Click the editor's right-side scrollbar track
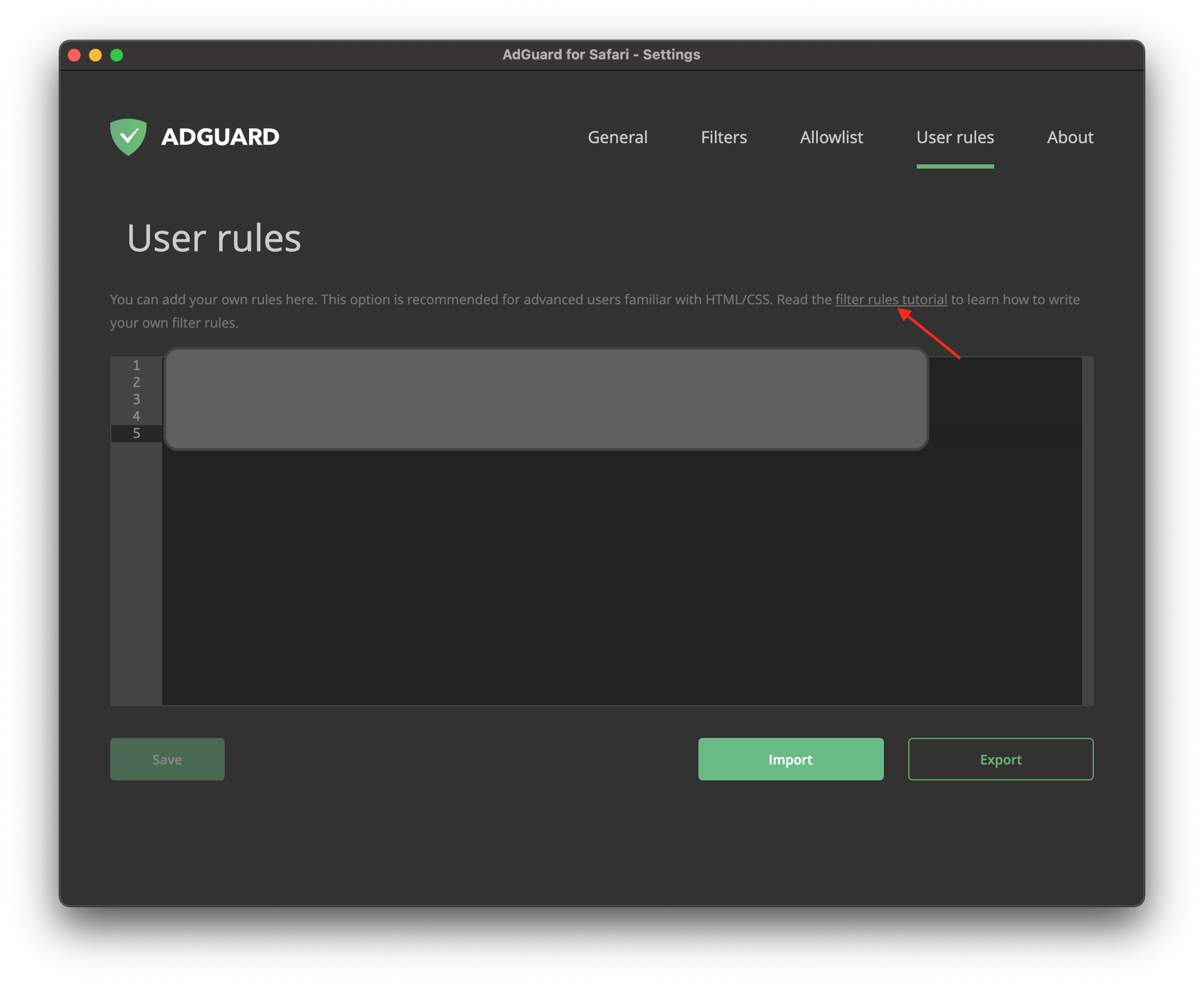The height and width of the screenshot is (985, 1204). pyautogui.click(x=1088, y=527)
